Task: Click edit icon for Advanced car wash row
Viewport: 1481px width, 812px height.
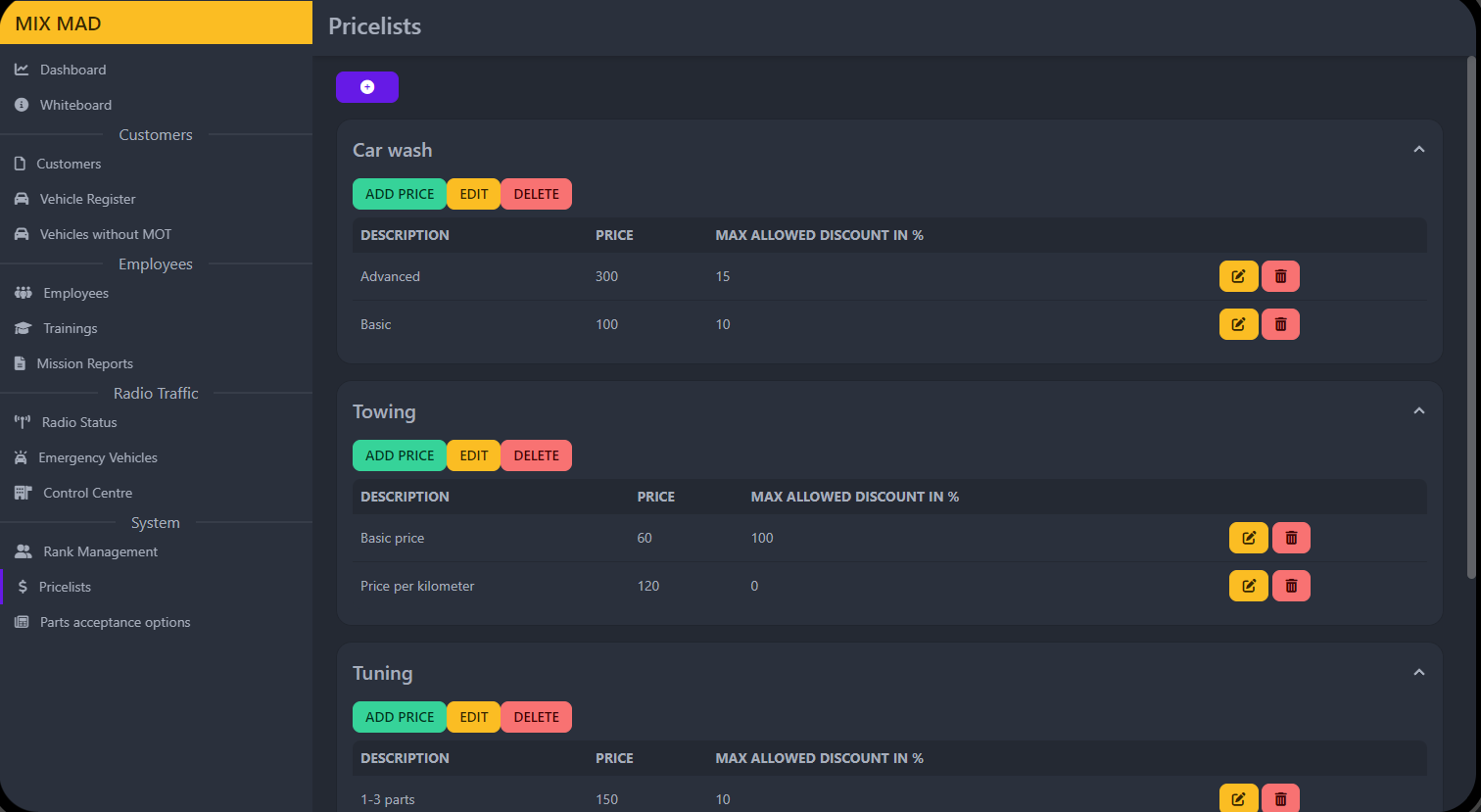Action: click(x=1238, y=276)
